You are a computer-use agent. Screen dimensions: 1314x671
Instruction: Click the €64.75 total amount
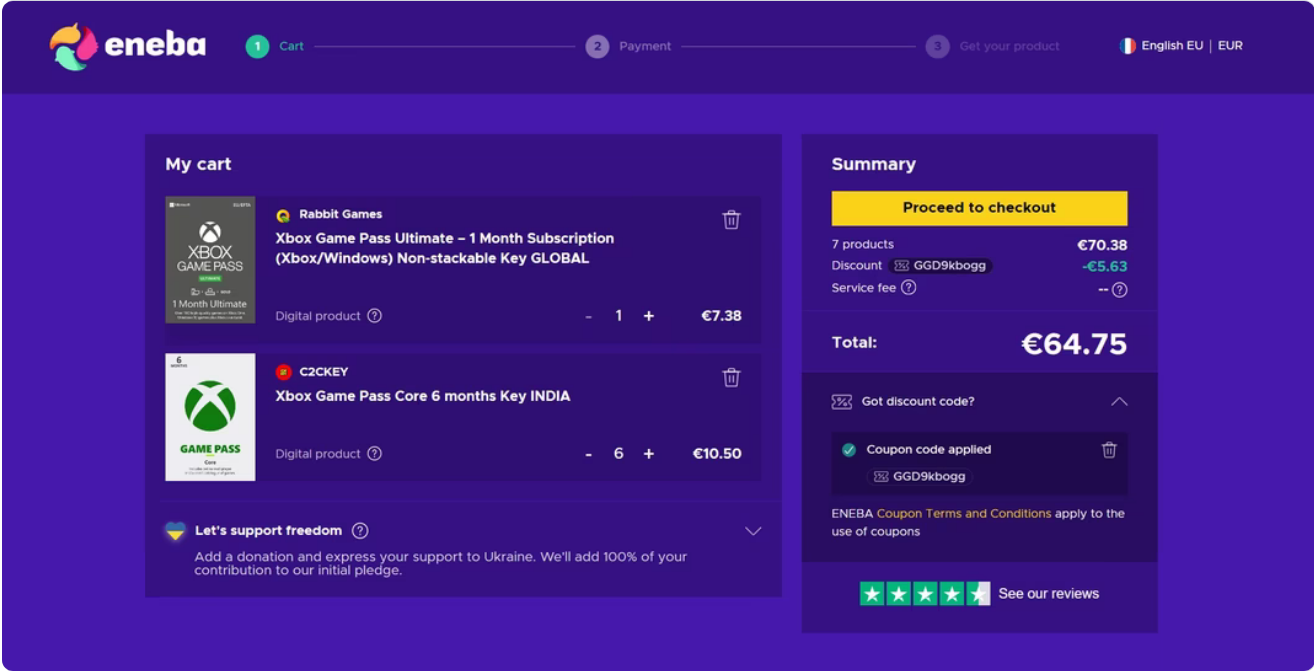click(1074, 344)
